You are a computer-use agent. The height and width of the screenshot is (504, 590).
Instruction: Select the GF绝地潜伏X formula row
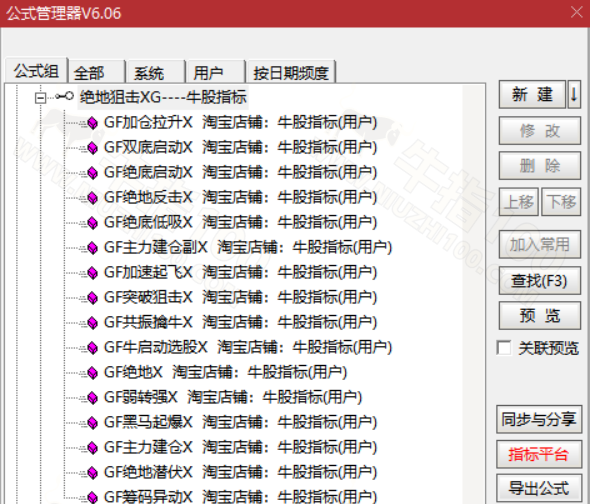pyautogui.click(x=240, y=472)
